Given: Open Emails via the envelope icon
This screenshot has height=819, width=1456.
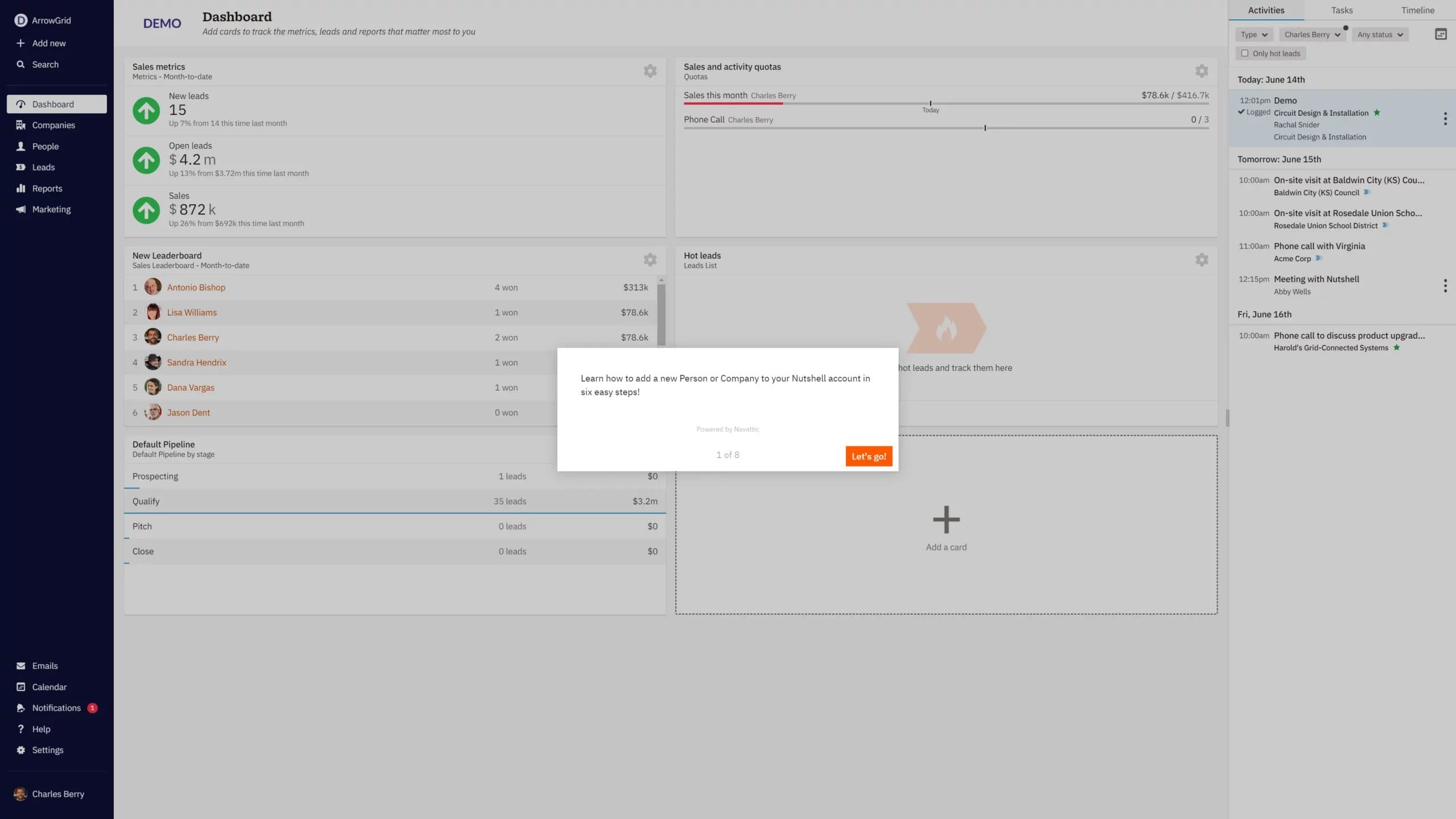Looking at the screenshot, I should (x=20, y=665).
